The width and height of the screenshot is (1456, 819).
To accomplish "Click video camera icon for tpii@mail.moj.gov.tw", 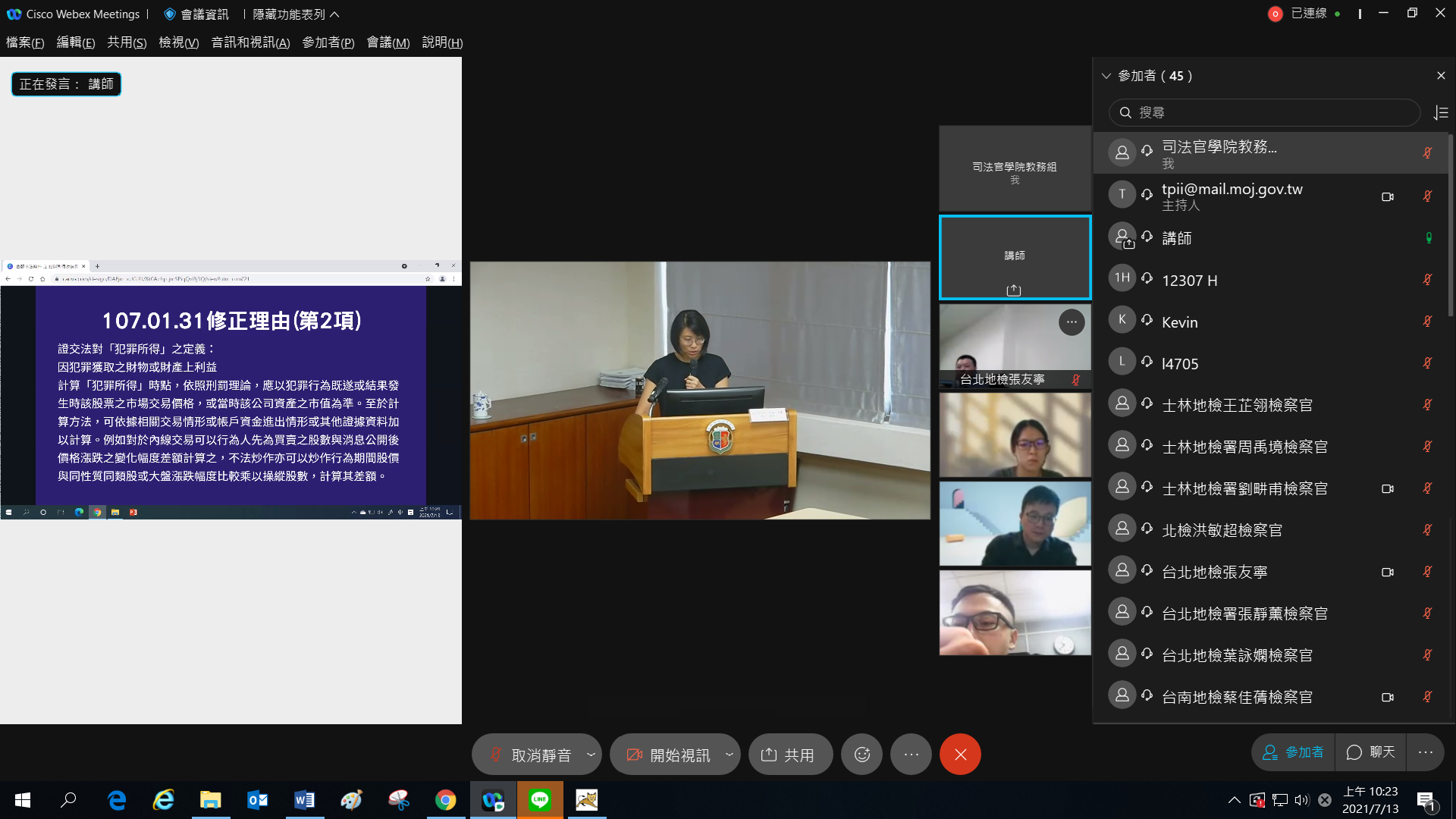I will tap(1388, 196).
